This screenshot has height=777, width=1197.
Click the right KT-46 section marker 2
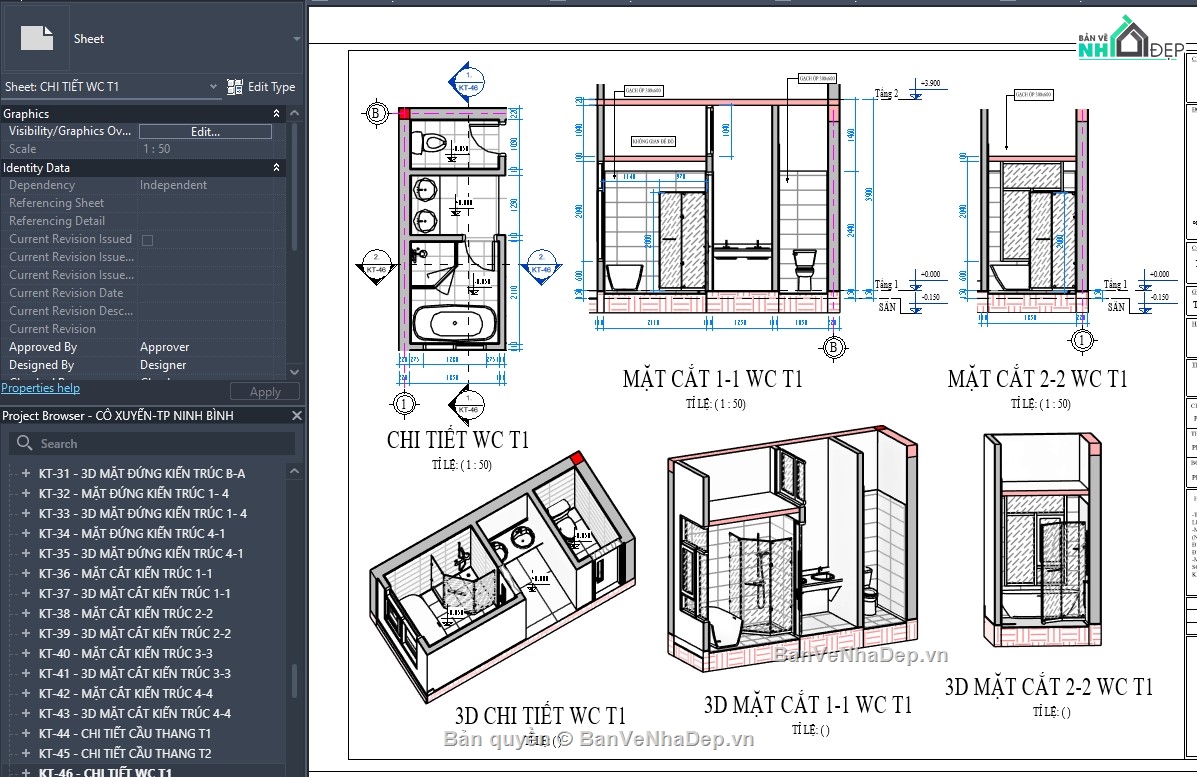pos(541,267)
